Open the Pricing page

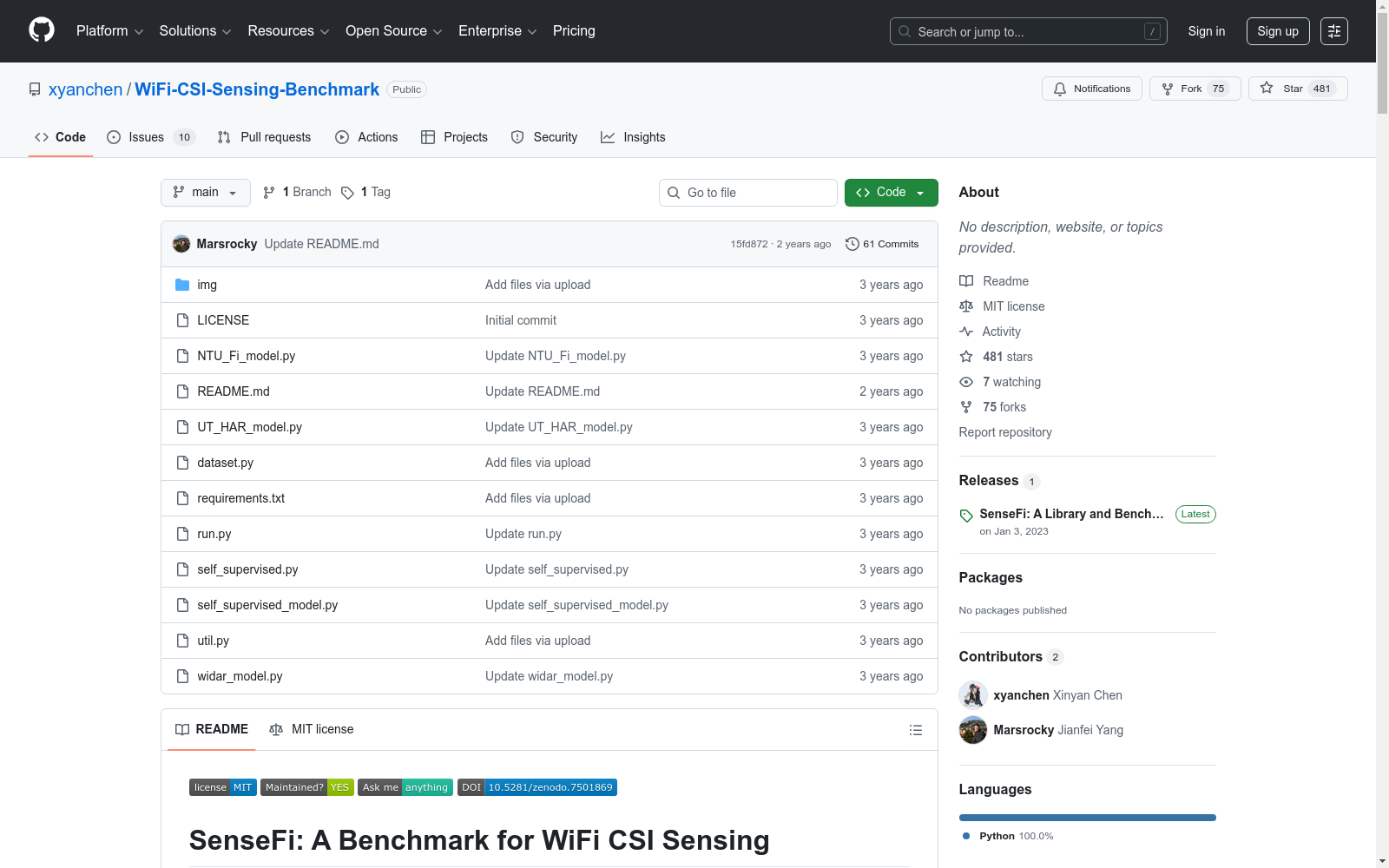574,31
